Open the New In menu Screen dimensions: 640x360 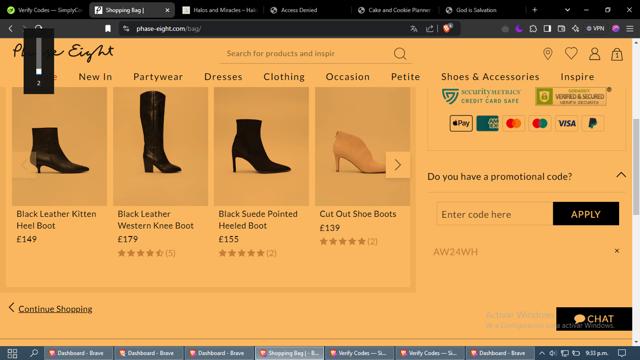pos(95,77)
